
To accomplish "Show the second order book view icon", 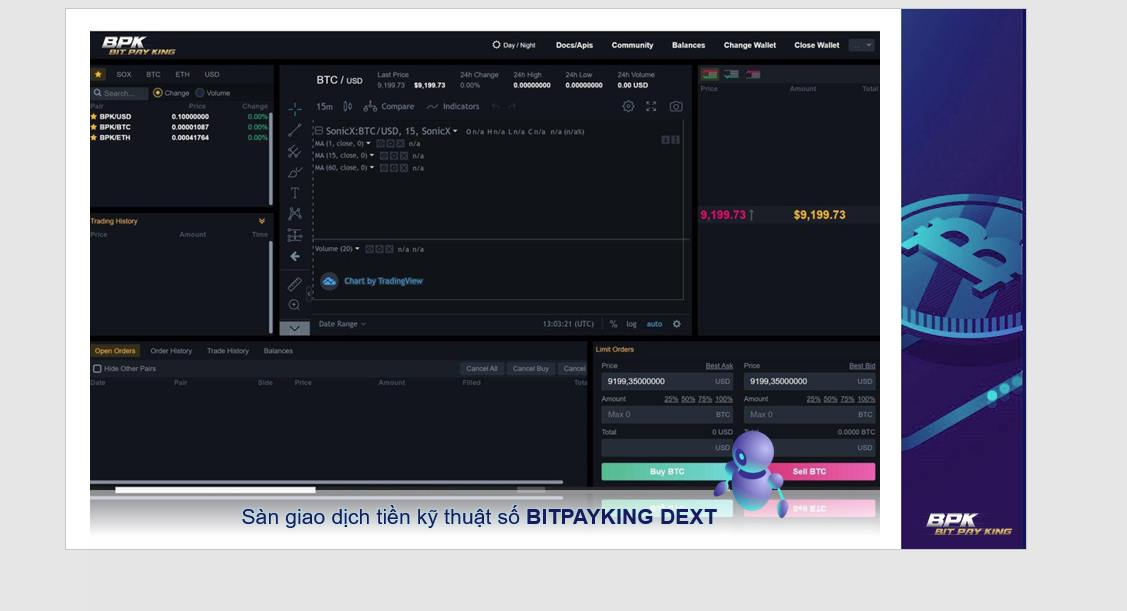I will click(x=732, y=74).
